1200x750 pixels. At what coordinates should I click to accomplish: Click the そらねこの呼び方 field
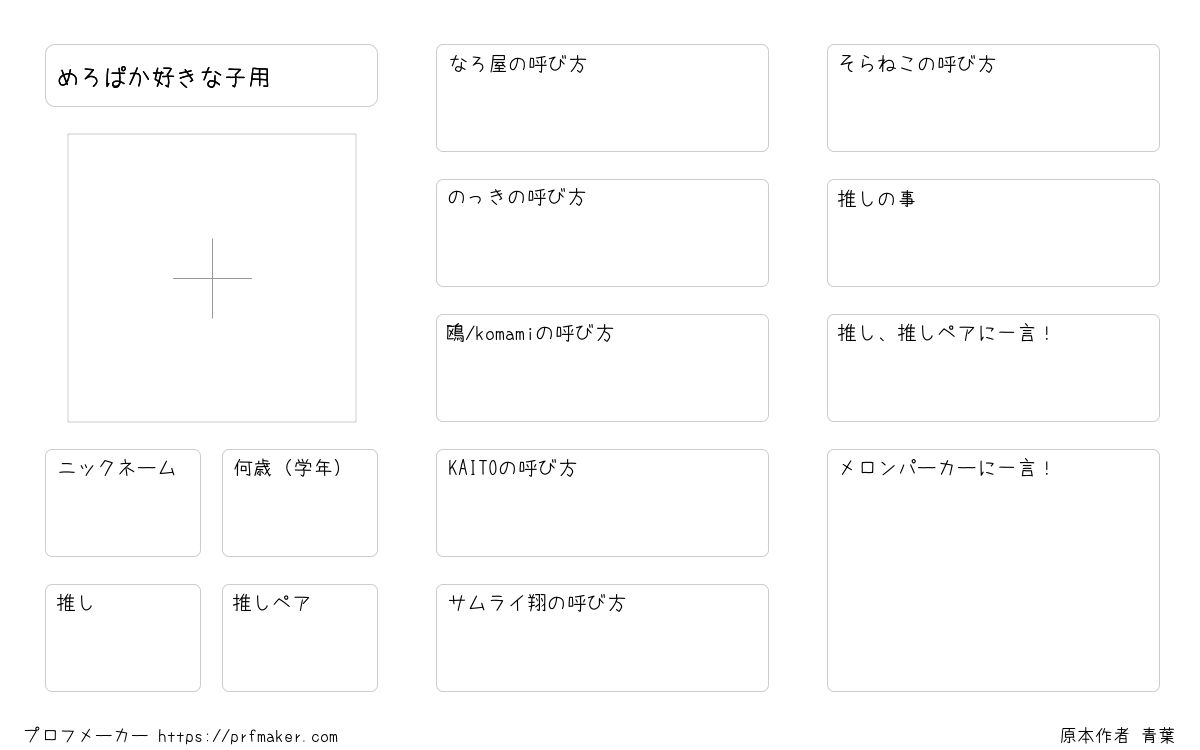point(993,98)
